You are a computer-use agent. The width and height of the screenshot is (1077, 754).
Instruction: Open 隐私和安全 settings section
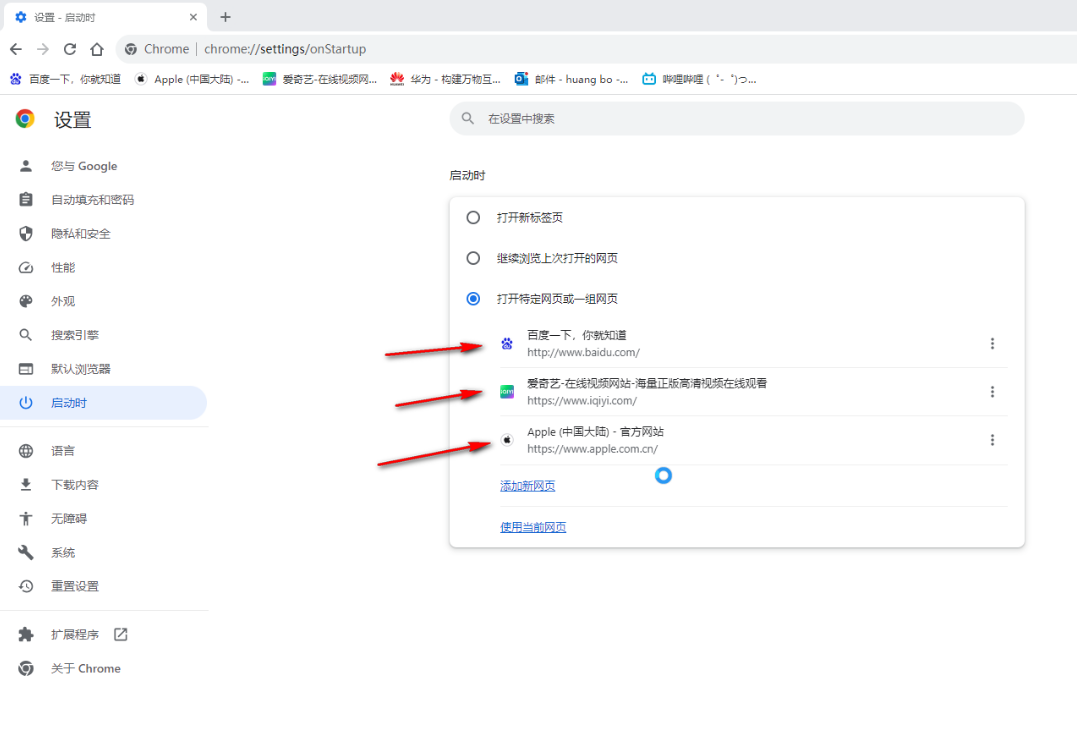tap(104, 233)
